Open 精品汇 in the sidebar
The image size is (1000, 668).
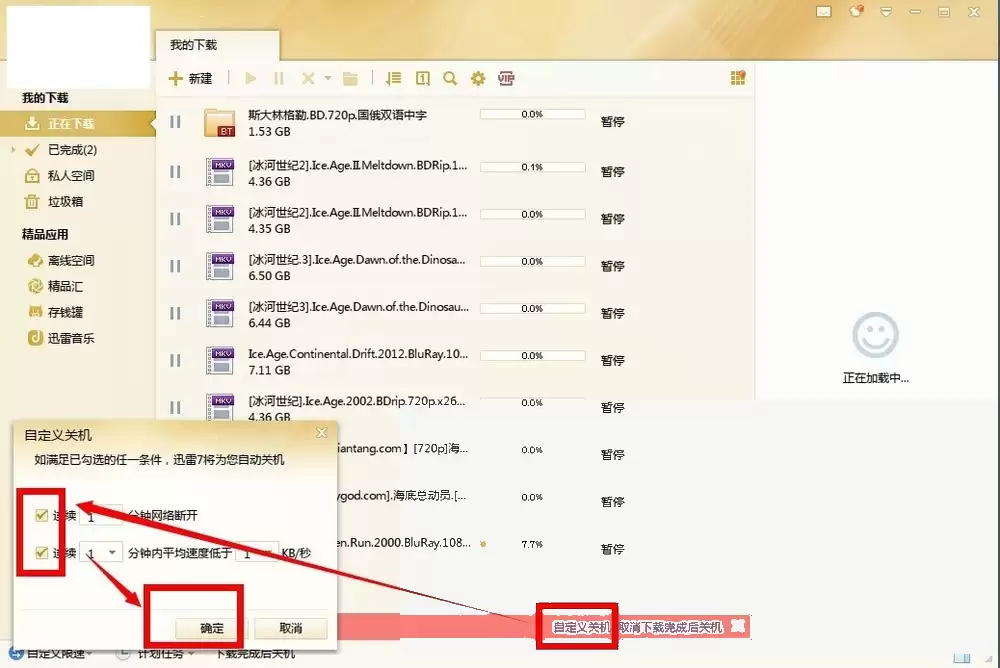point(55,286)
